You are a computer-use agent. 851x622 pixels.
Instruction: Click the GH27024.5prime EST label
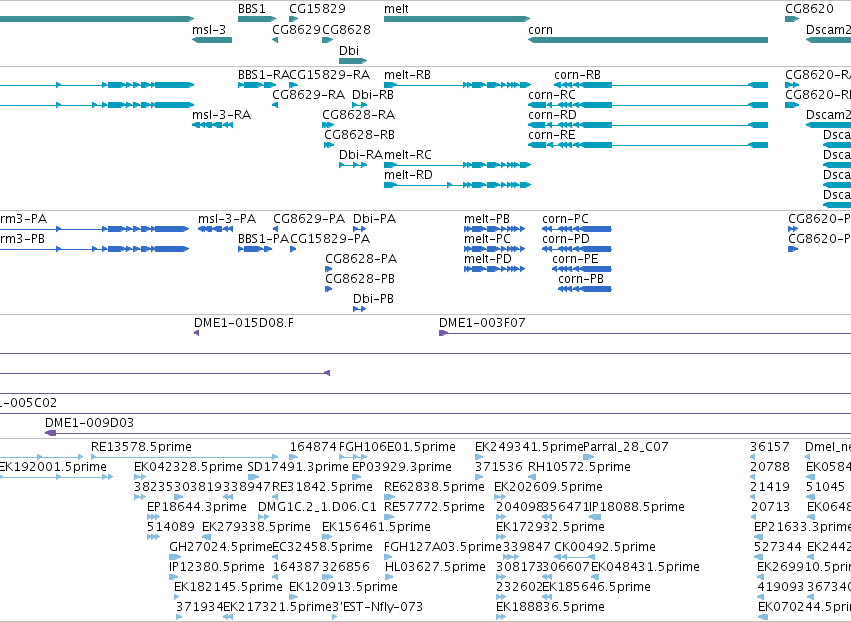click(220, 548)
